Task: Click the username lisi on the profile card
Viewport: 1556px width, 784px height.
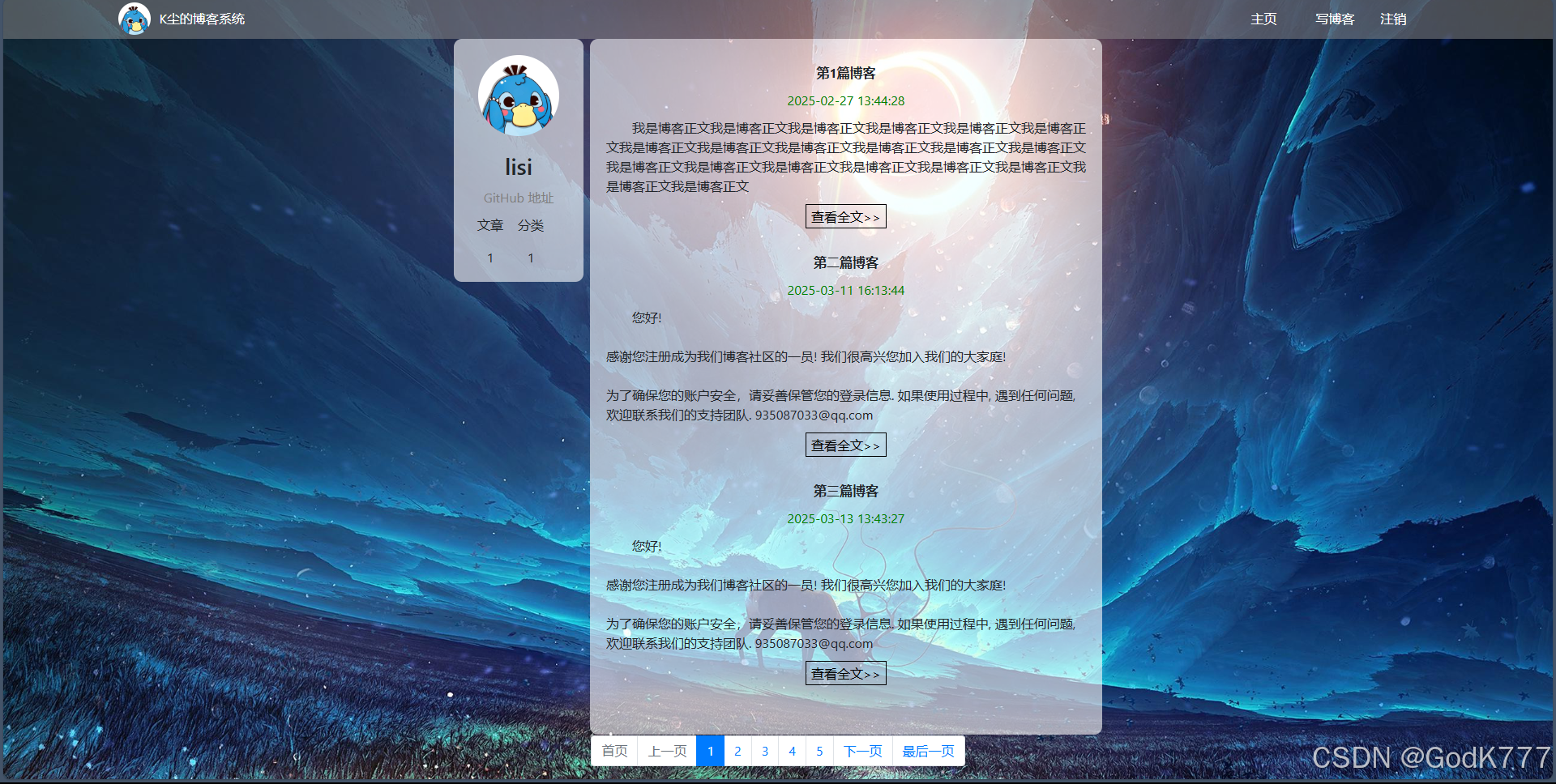Action: [x=518, y=166]
